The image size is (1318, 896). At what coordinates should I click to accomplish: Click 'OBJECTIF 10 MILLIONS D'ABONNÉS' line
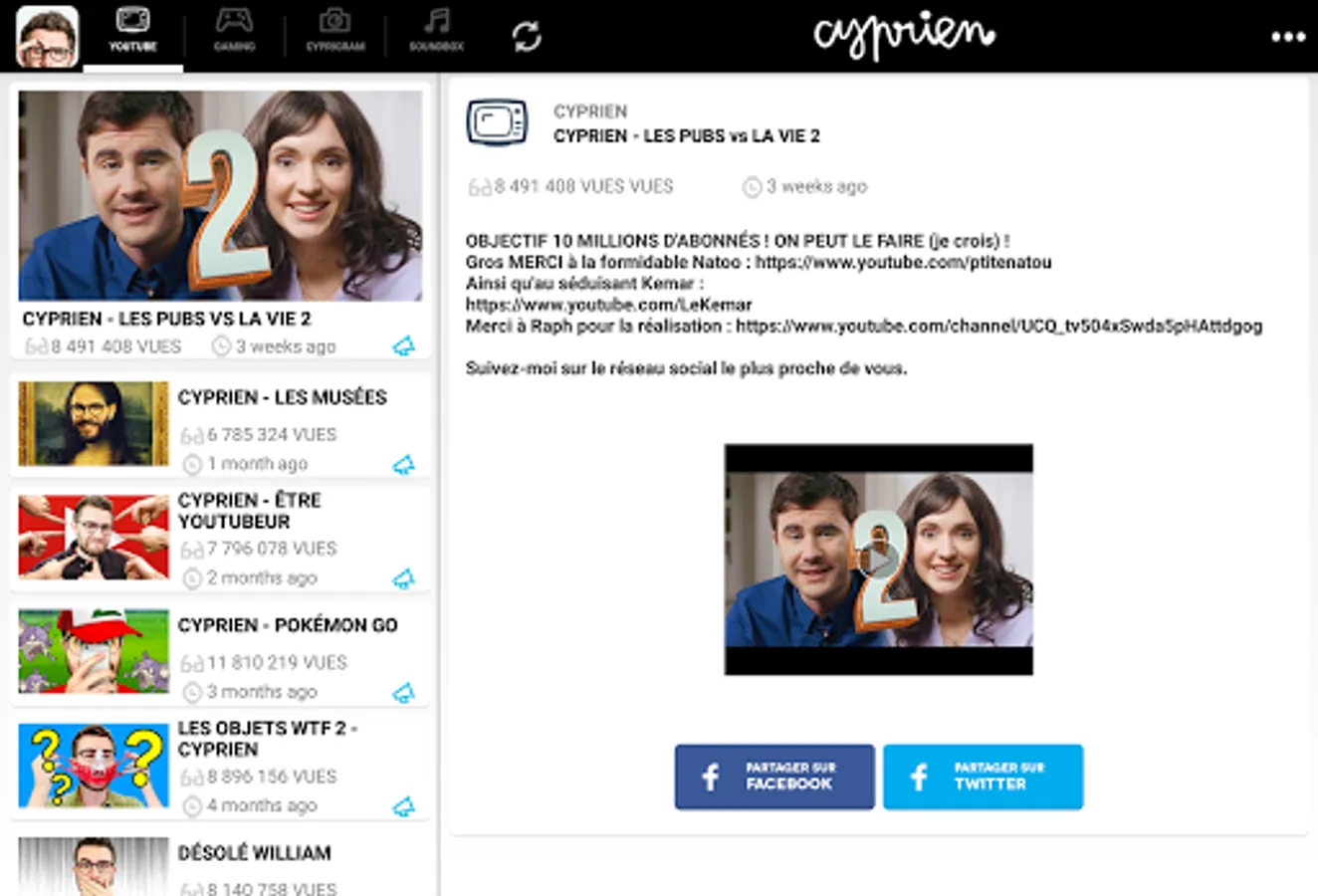pyautogui.click(x=738, y=241)
